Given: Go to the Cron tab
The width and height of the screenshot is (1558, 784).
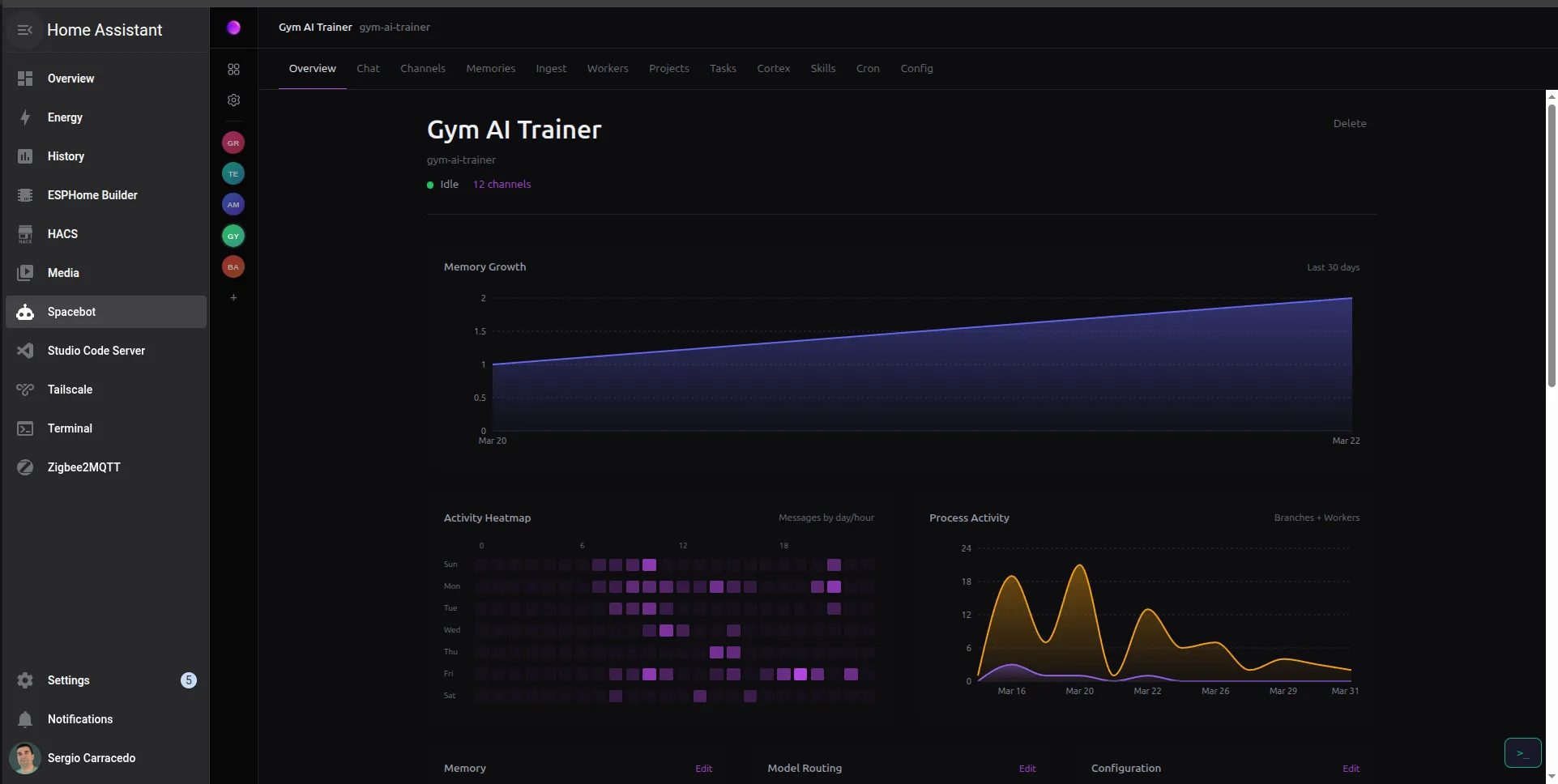Looking at the screenshot, I should click(x=868, y=69).
